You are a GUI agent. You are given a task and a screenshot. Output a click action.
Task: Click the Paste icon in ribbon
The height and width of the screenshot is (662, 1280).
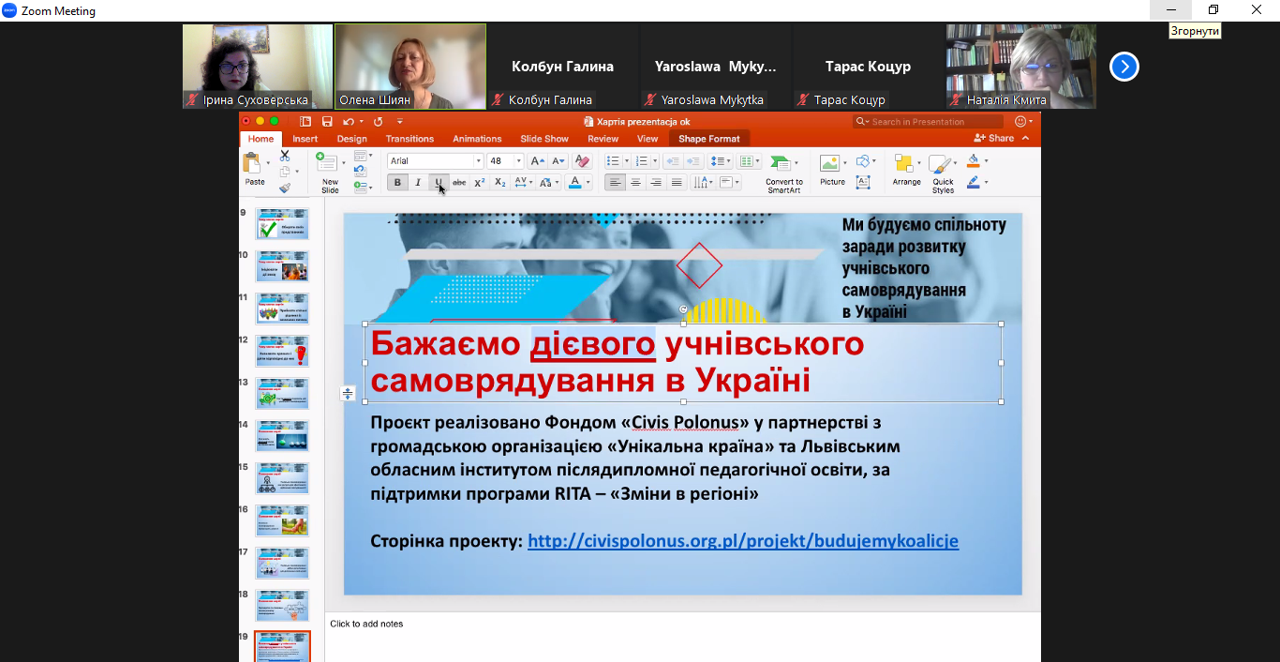(x=254, y=165)
